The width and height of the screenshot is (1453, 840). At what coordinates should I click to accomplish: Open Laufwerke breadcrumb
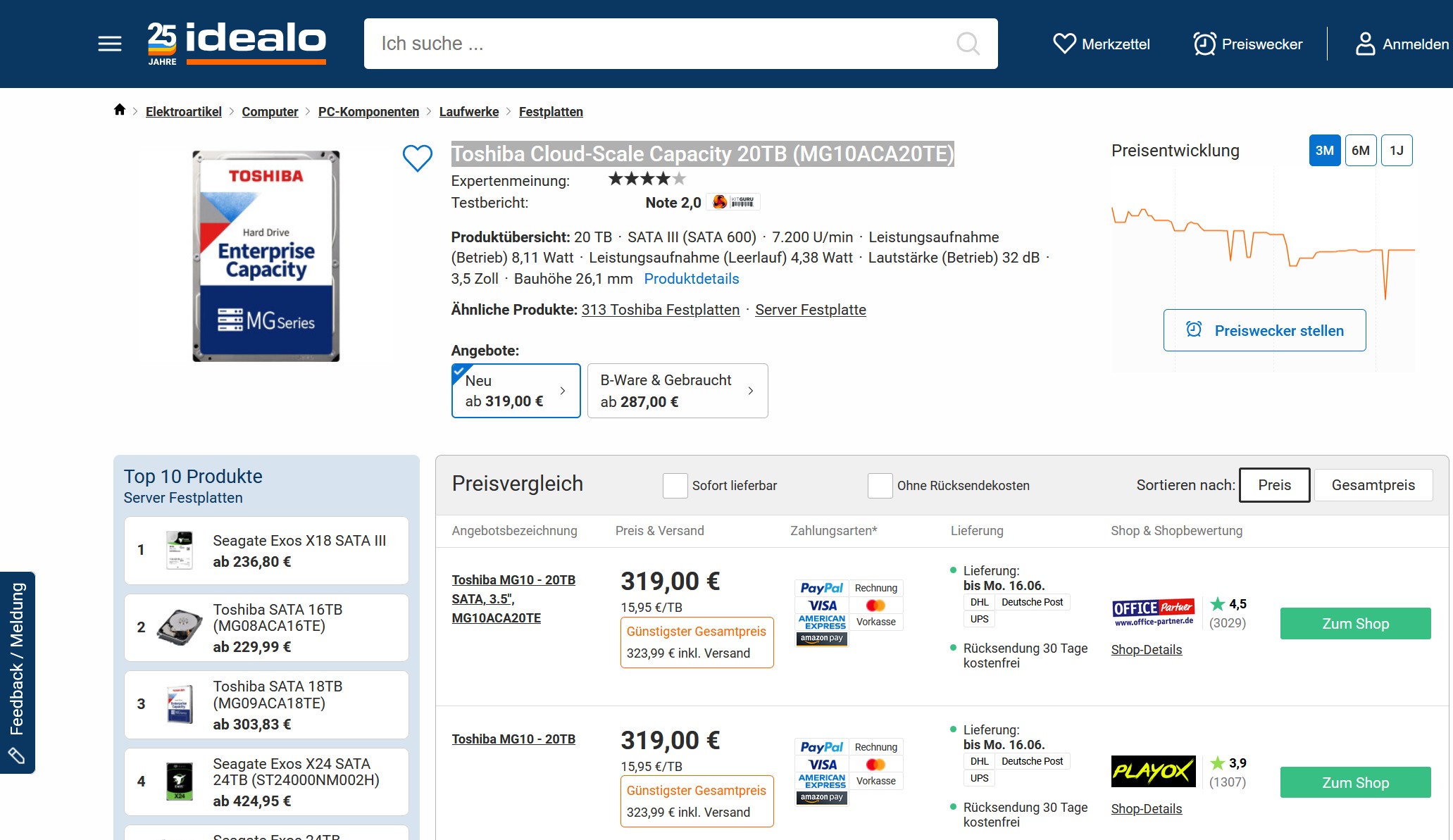[469, 112]
